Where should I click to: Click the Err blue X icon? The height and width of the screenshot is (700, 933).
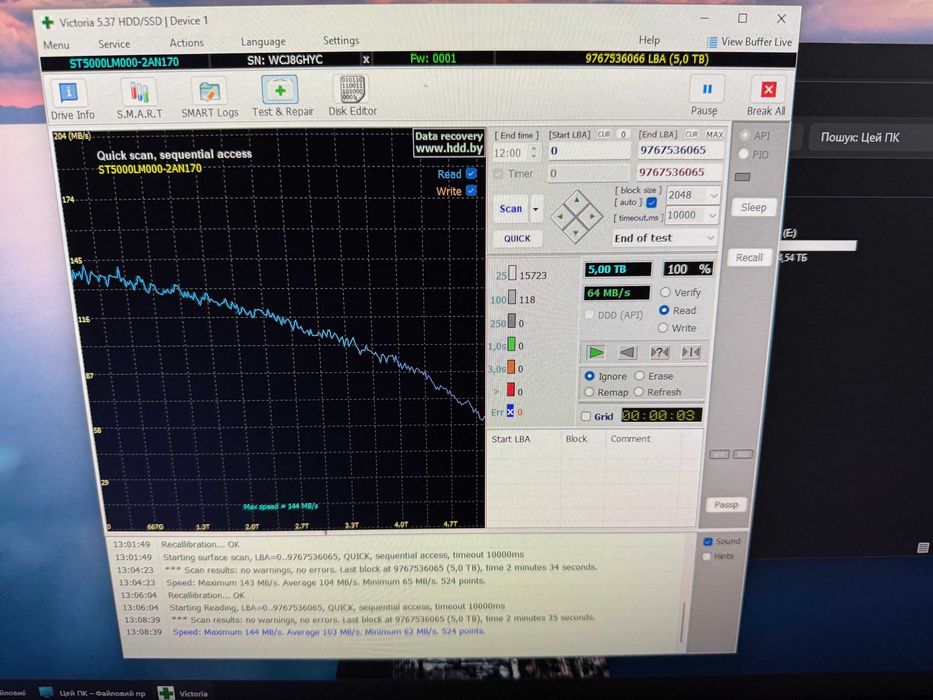tap(510, 411)
